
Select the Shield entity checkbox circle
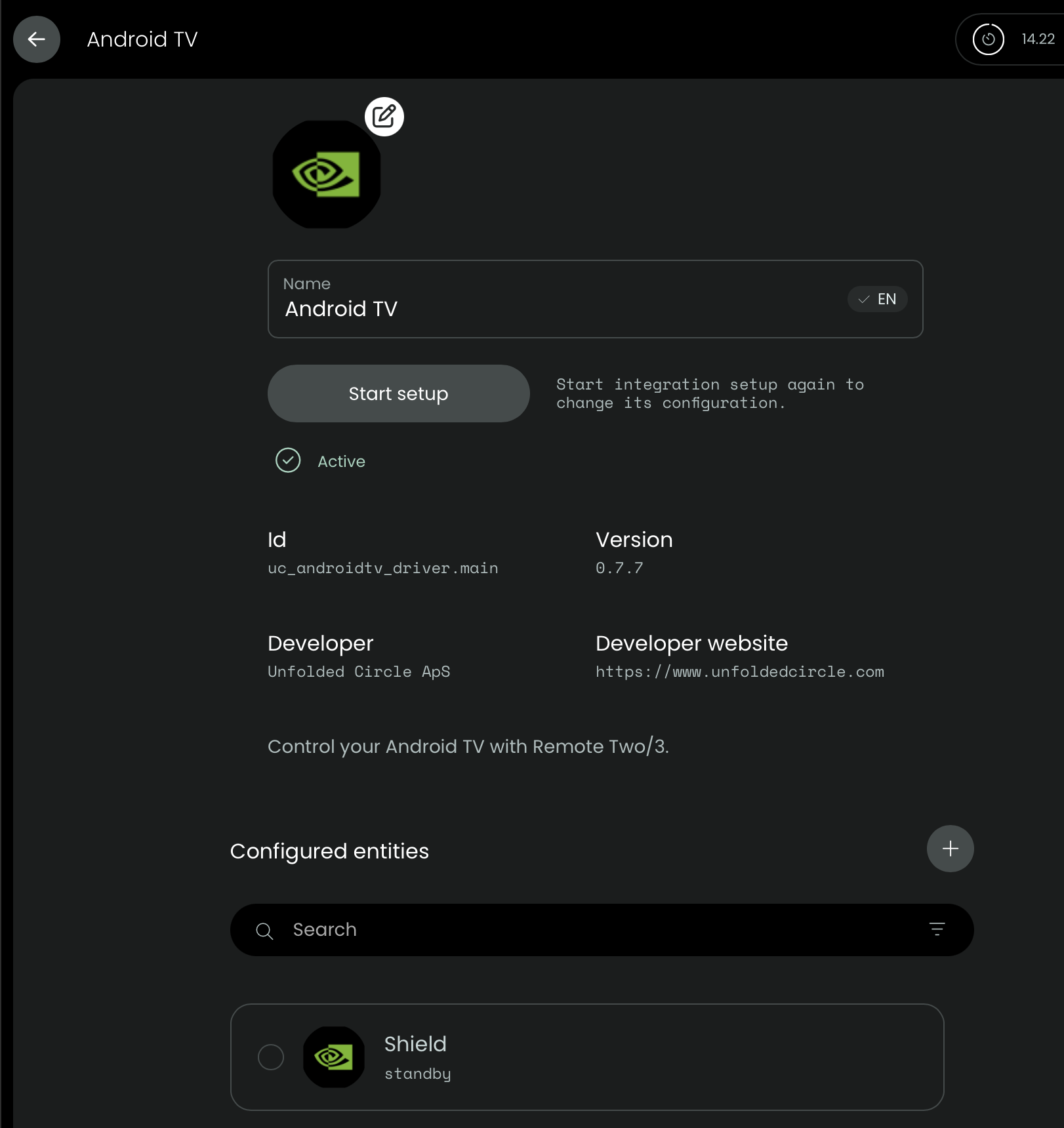(x=271, y=1057)
